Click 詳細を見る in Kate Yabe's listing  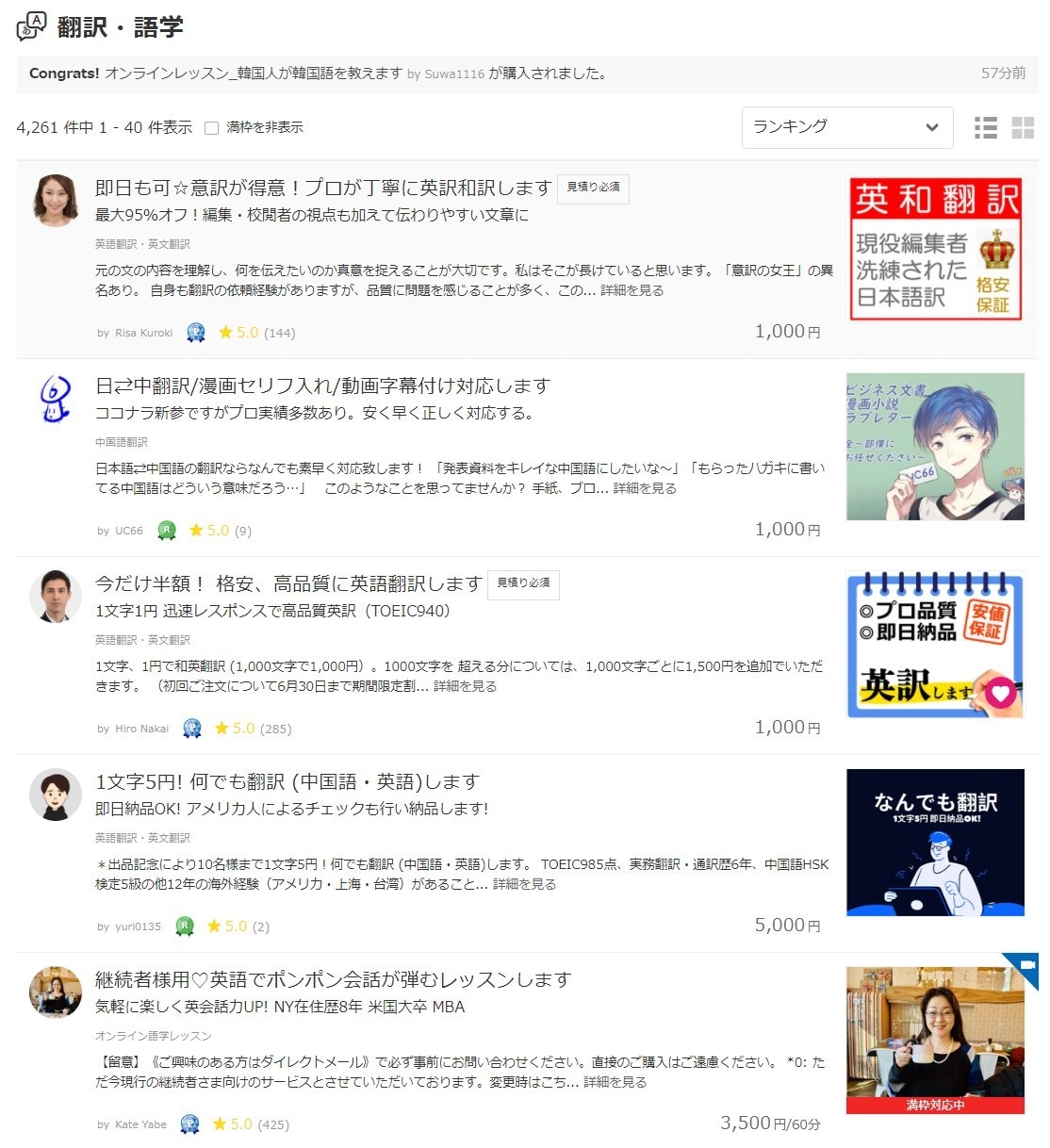coord(615,1082)
